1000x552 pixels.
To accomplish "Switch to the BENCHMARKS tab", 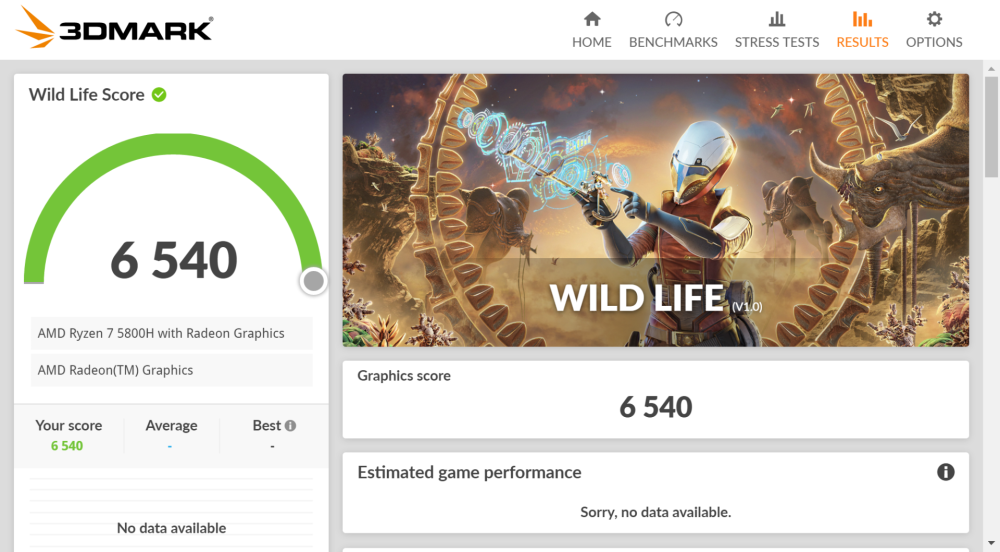I will [x=673, y=42].
